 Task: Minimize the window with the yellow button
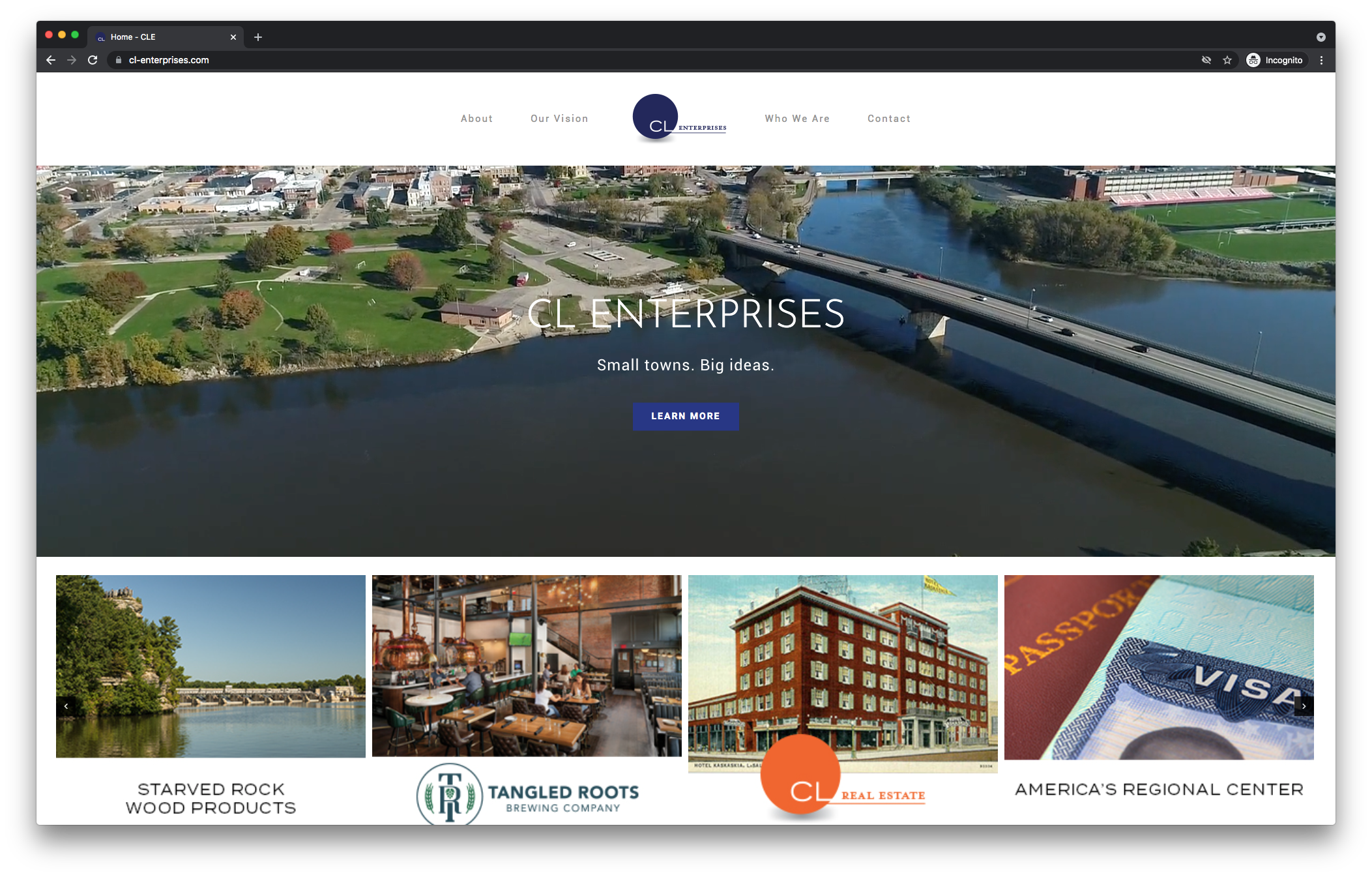62,35
